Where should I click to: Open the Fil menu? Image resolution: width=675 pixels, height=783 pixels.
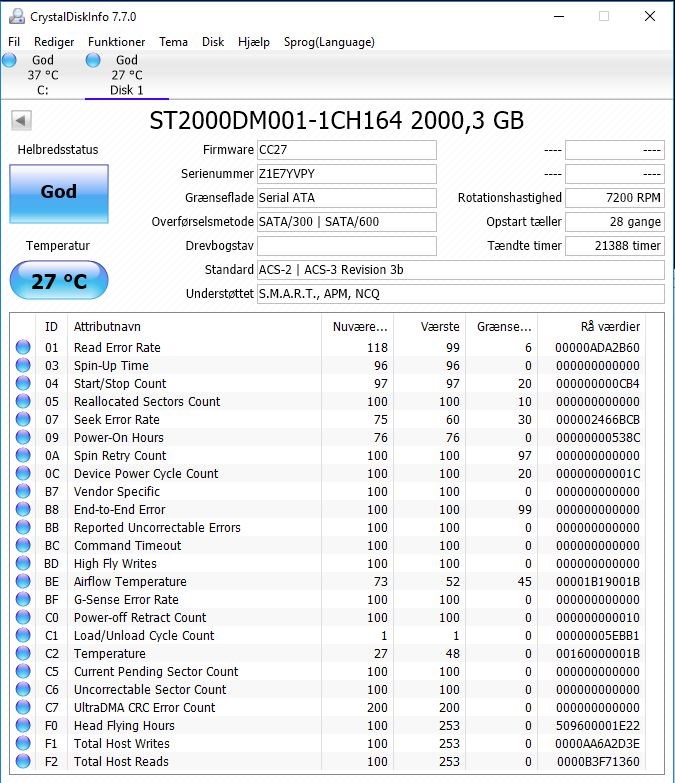[14, 42]
